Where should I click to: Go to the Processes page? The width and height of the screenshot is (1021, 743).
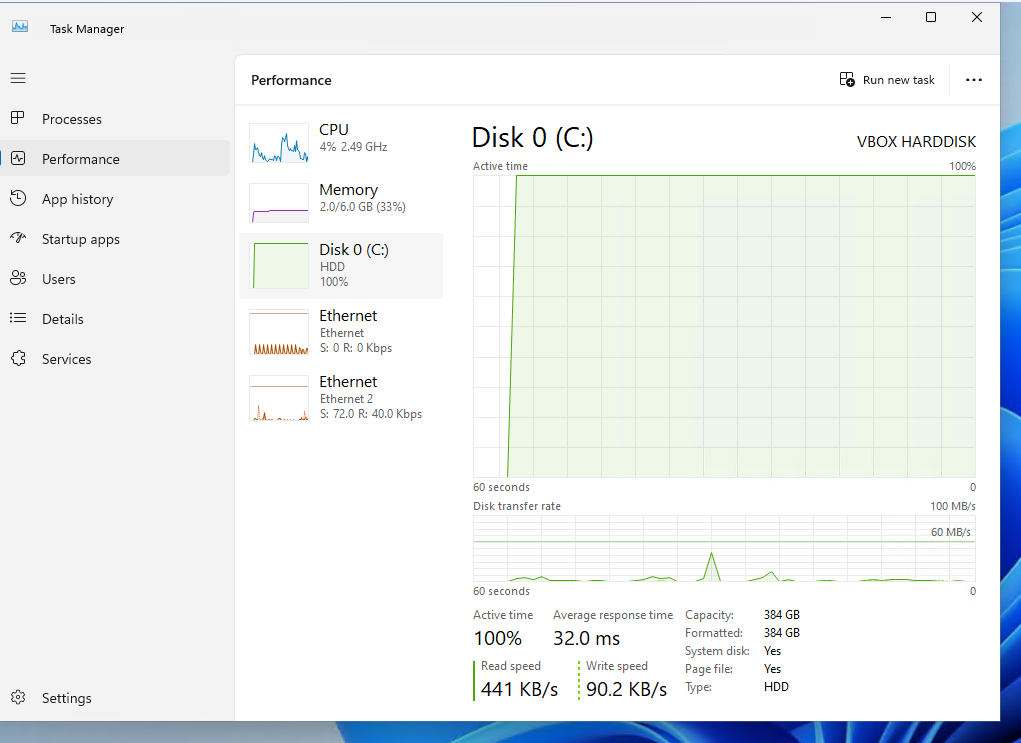click(72, 119)
